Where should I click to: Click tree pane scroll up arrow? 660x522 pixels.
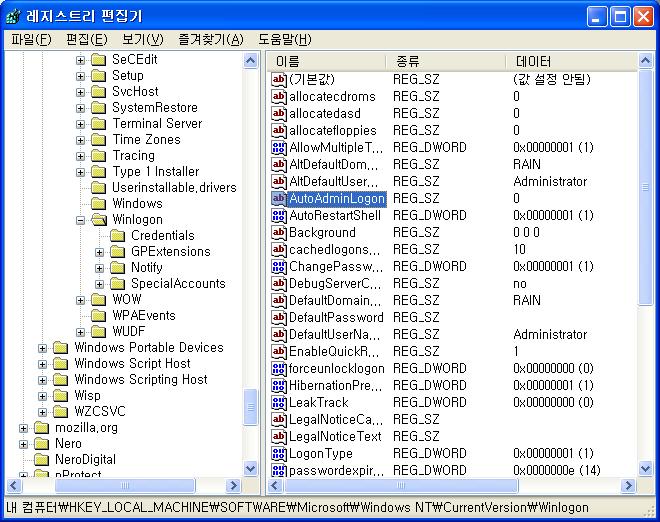coord(250,61)
